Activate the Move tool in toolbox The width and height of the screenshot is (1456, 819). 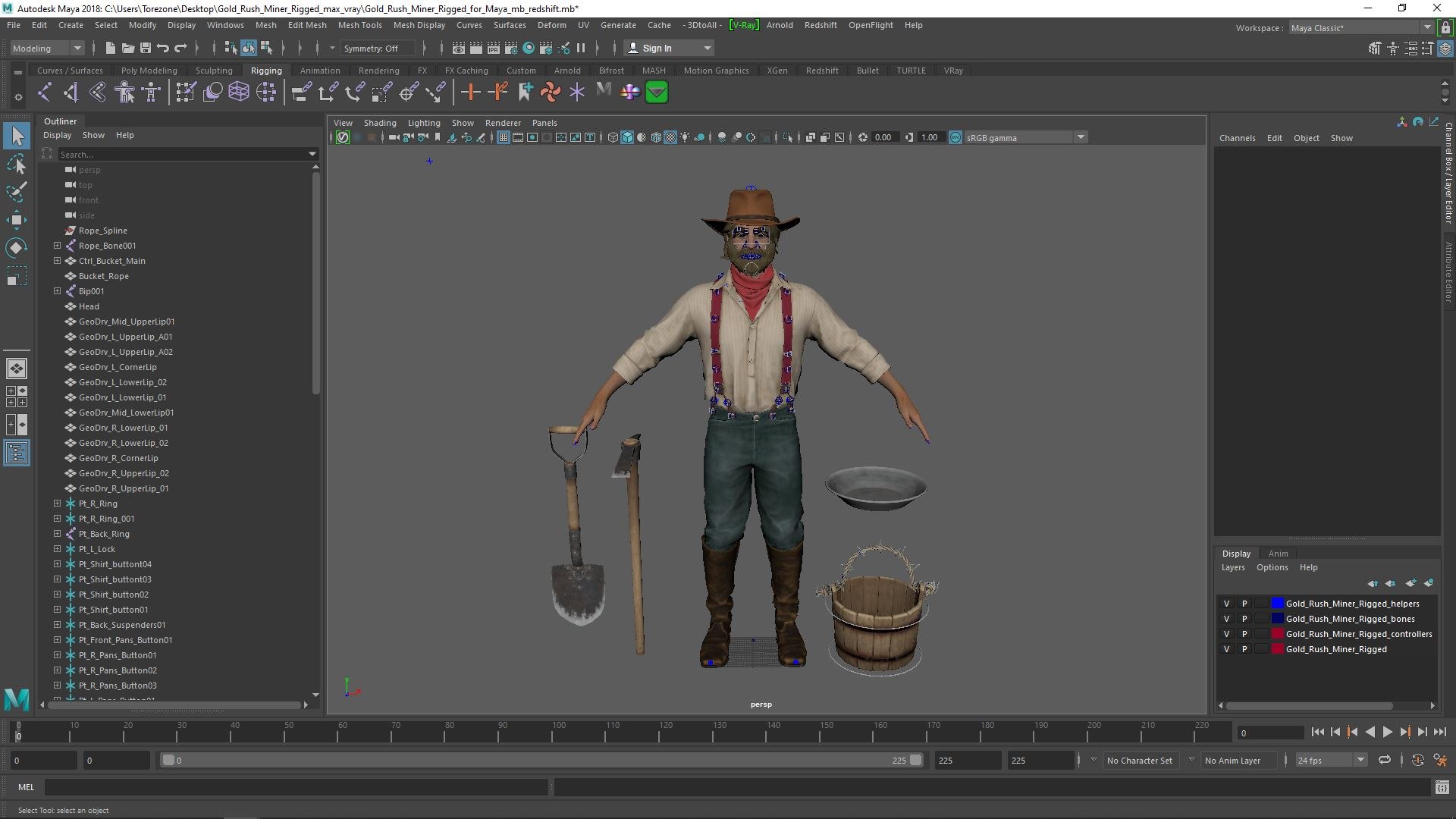pyautogui.click(x=17, y=220)
